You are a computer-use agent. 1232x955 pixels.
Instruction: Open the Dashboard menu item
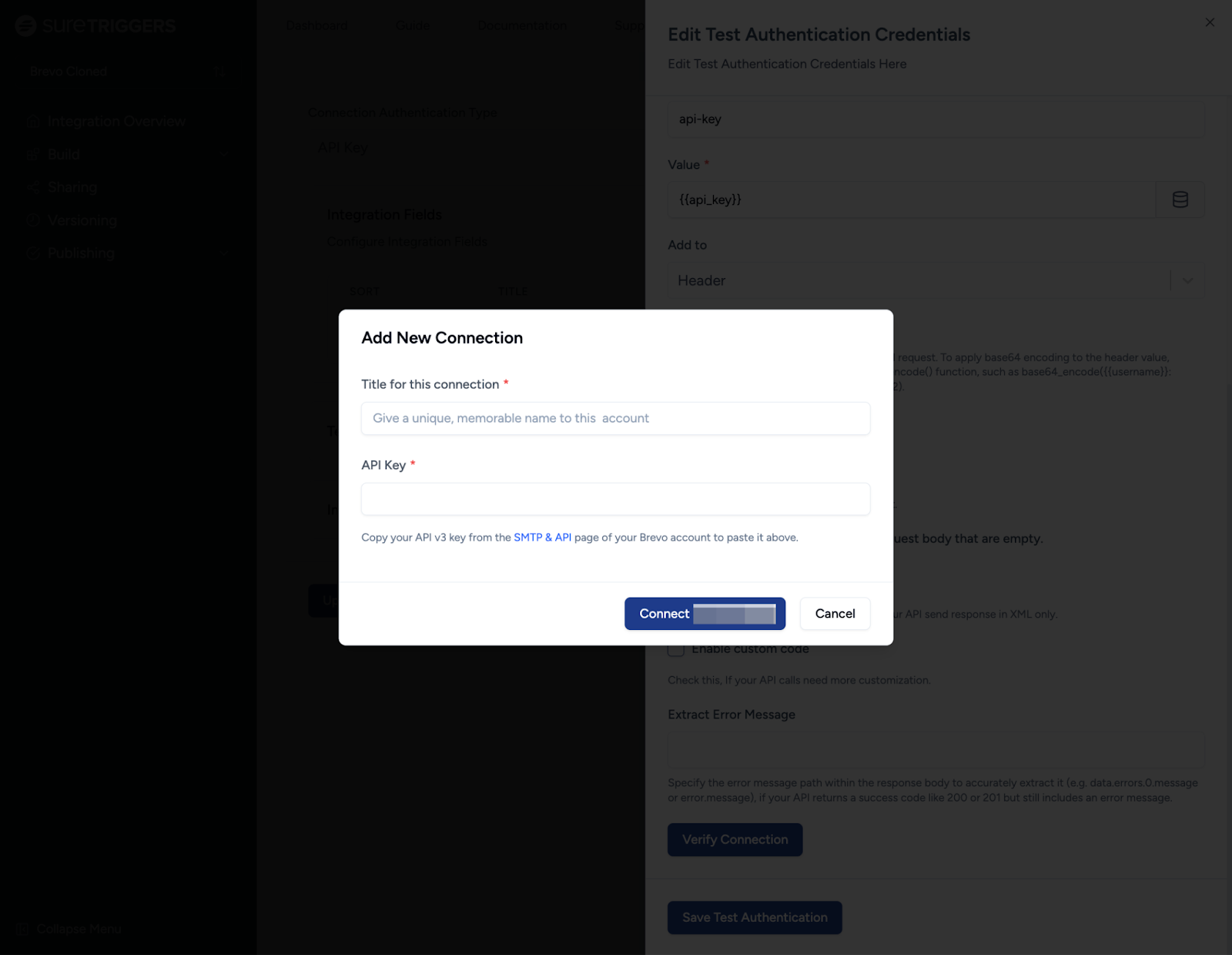pos(316,25)
